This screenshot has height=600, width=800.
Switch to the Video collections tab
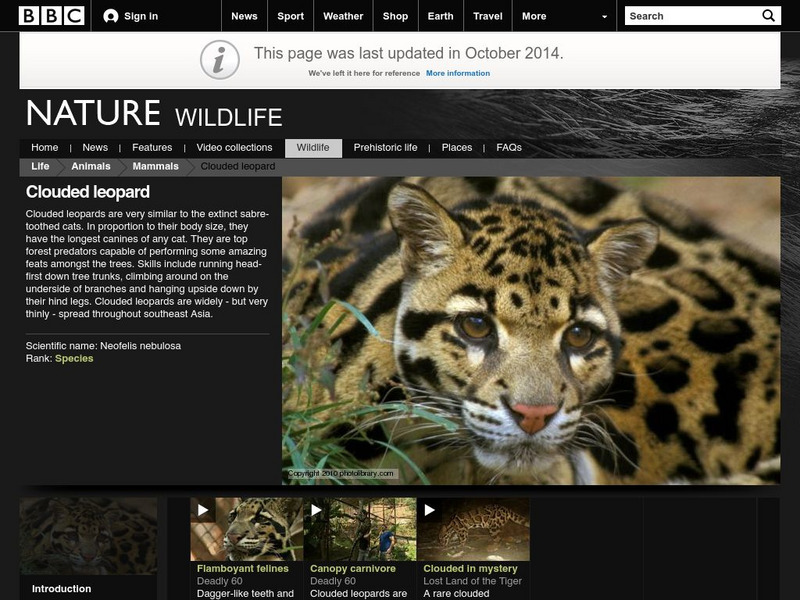(x=236, y=146)
